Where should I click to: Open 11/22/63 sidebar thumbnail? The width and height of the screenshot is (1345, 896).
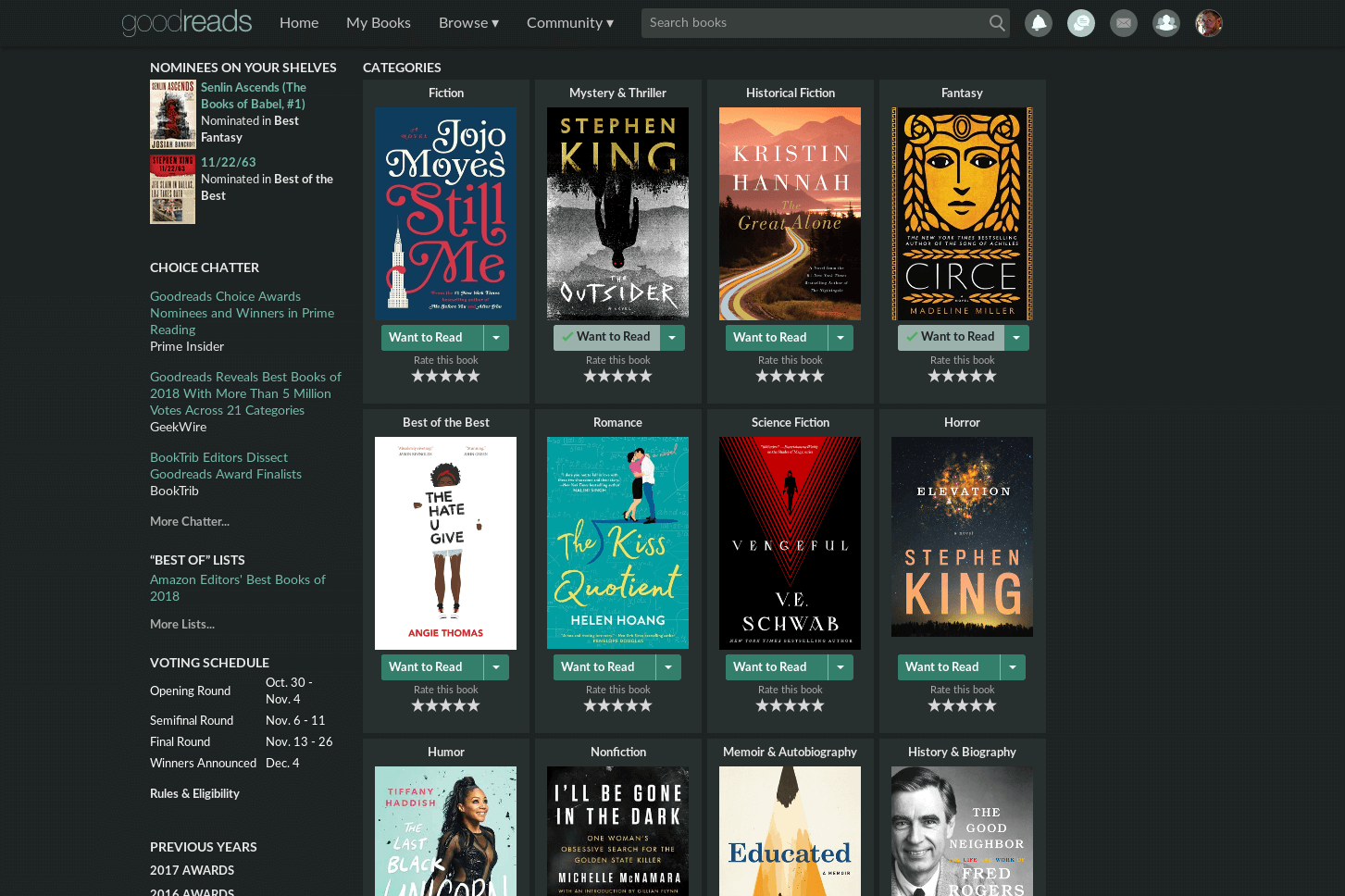click(173, 189)
